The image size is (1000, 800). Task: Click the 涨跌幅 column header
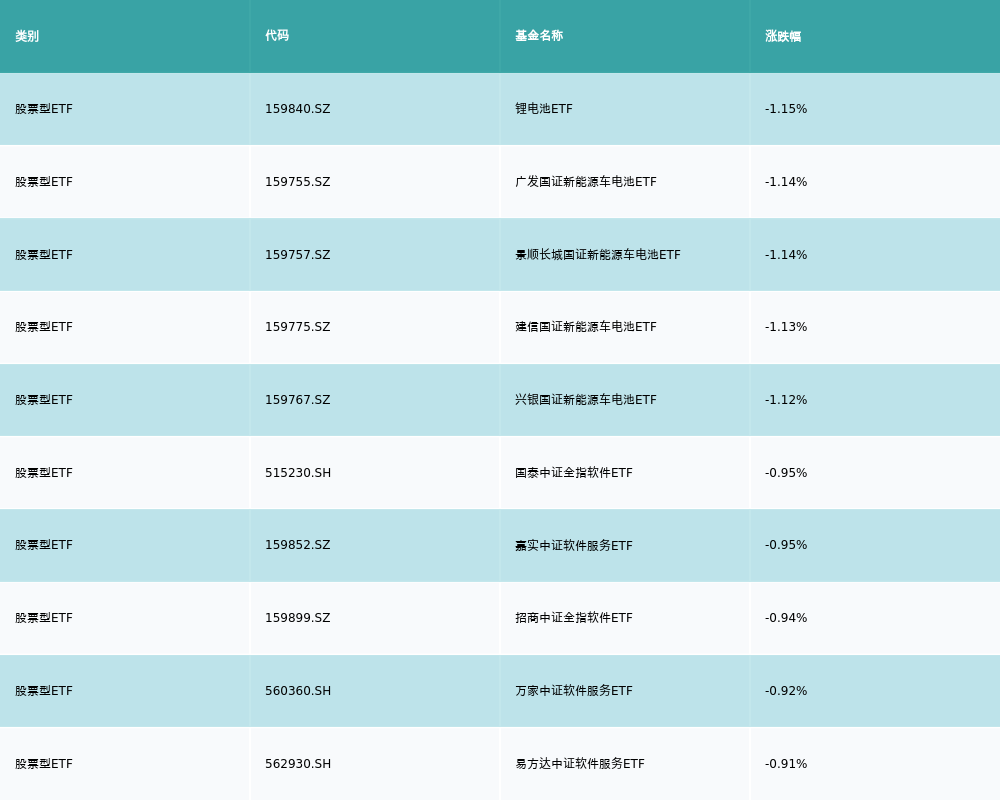783,36
